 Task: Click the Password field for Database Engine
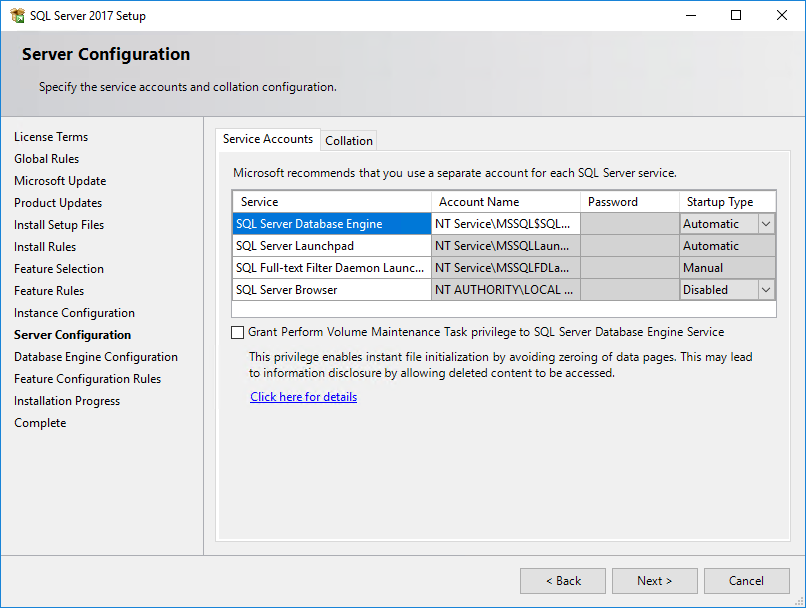click(630, 224)
